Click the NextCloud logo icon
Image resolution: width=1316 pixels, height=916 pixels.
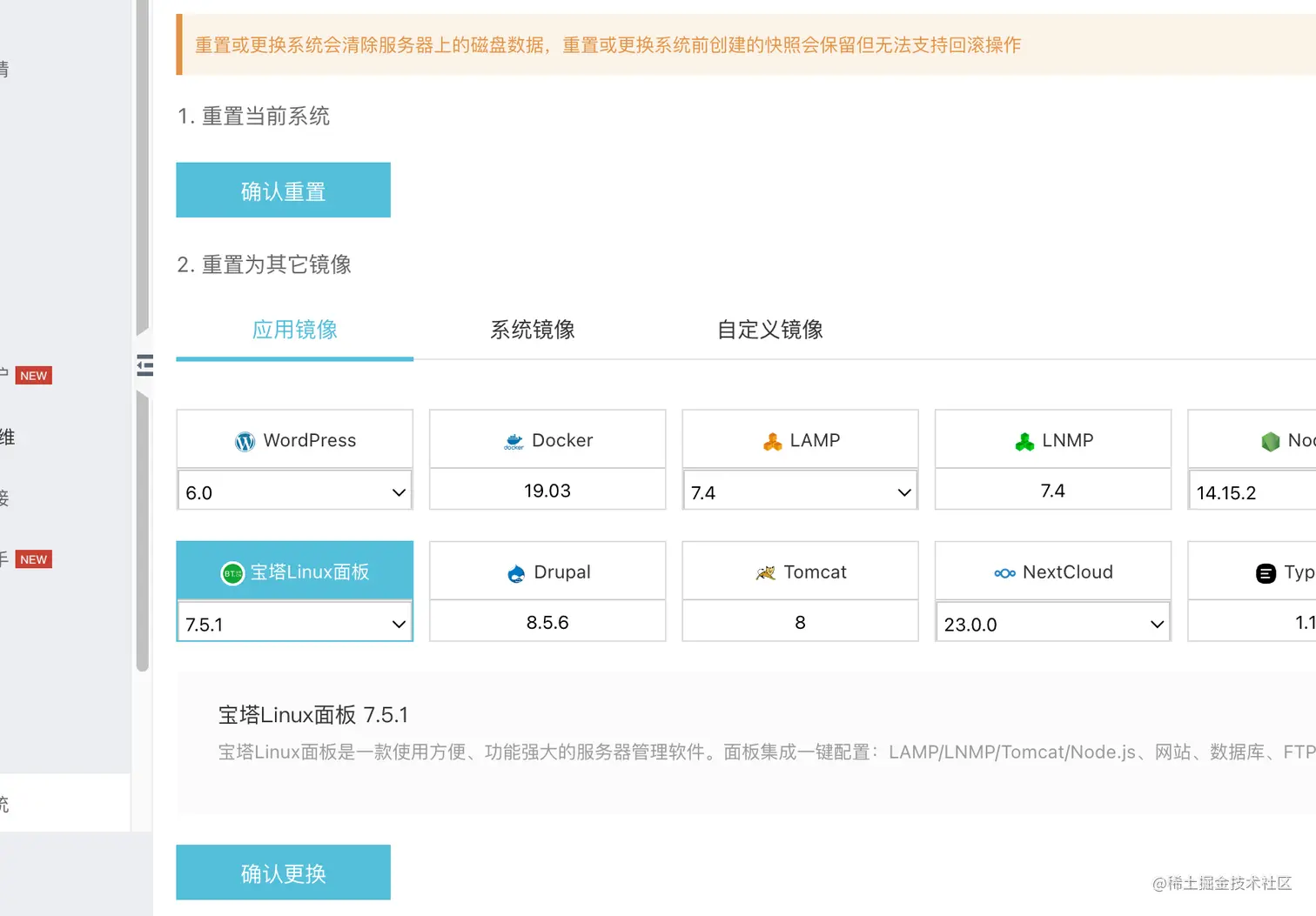point(1004,573)
